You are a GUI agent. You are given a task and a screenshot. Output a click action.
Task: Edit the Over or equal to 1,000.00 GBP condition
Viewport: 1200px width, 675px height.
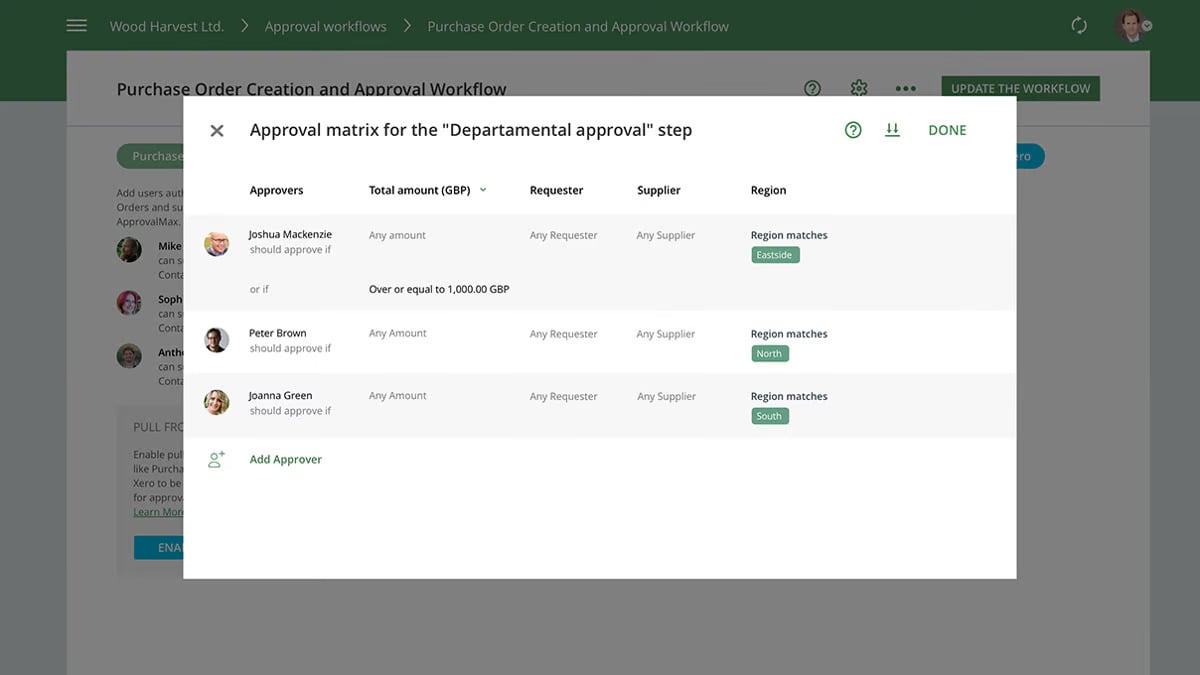coord(439,289)
